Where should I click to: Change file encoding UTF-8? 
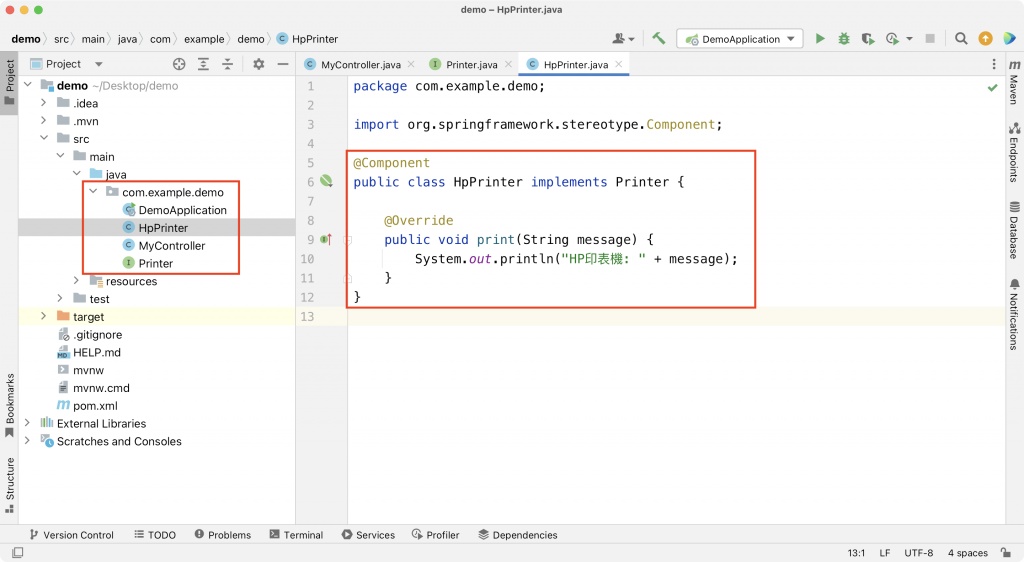tap(918, 553)
